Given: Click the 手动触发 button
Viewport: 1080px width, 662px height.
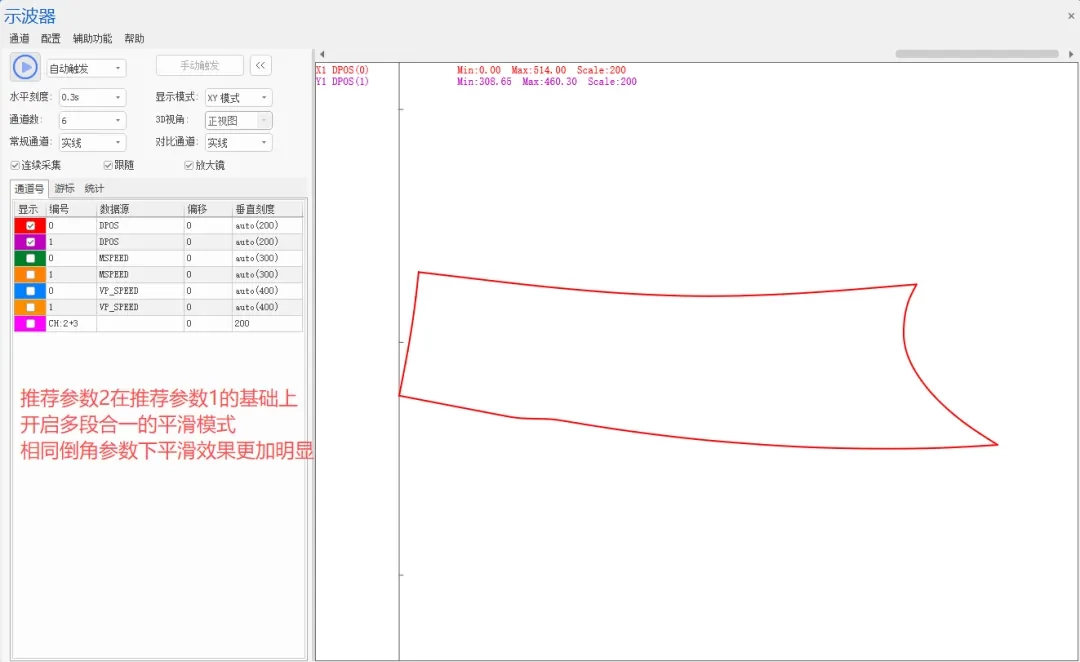Looking at the screenshot, I should [200, 65].
